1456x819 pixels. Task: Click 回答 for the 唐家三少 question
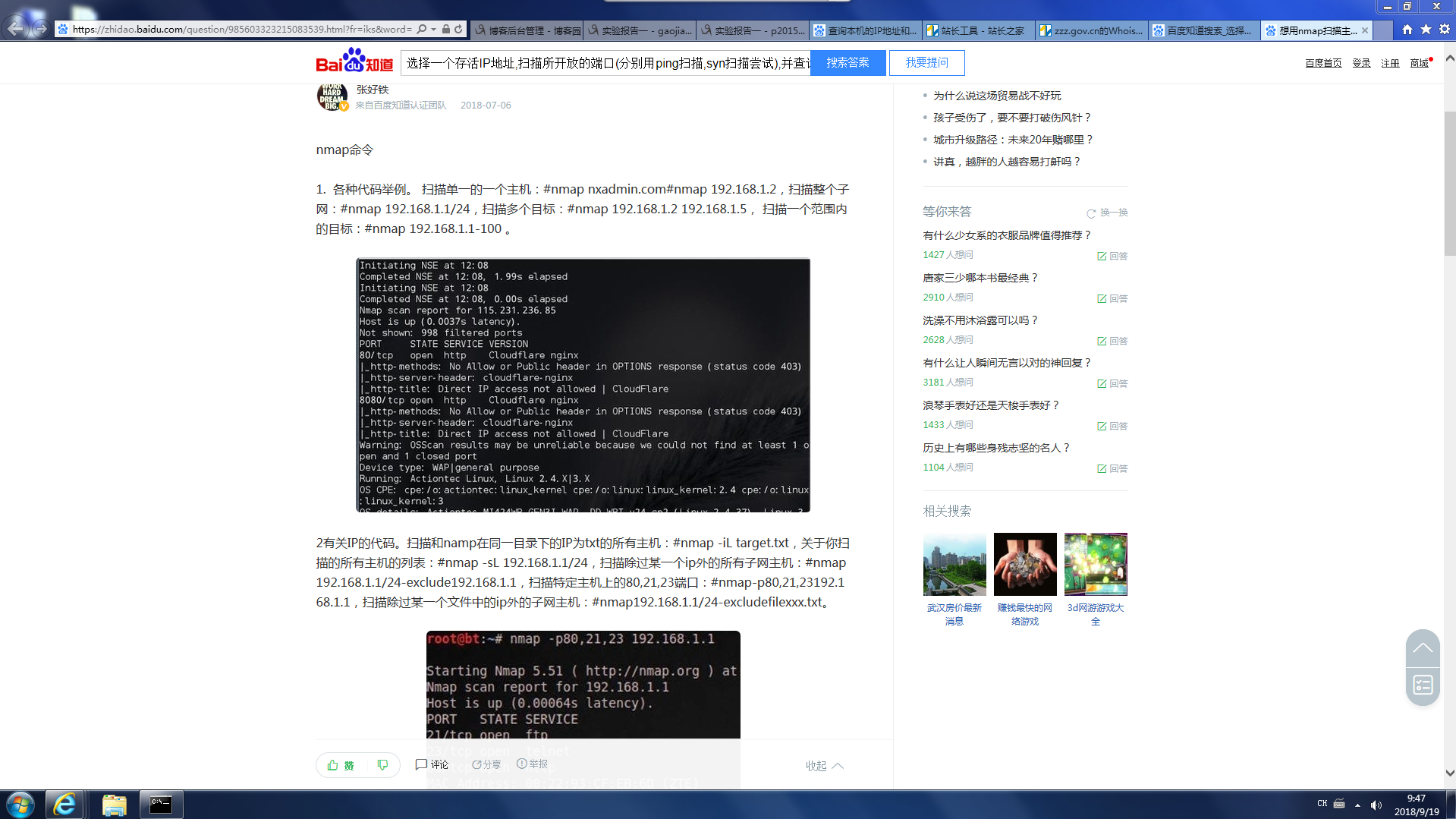click(1112, 299)
